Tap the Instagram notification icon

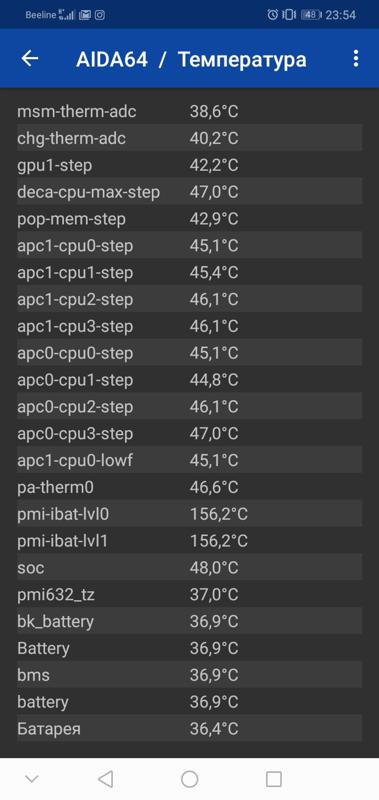click(100, 15)
